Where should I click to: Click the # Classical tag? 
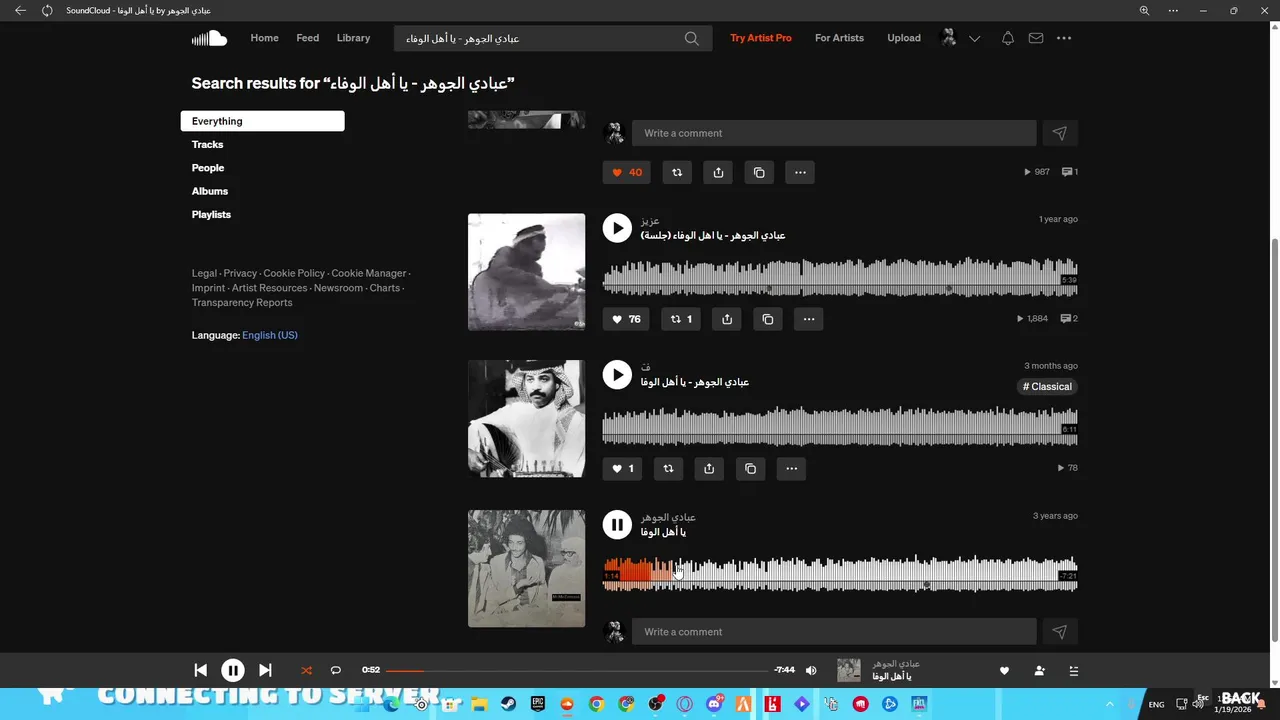1047,387
